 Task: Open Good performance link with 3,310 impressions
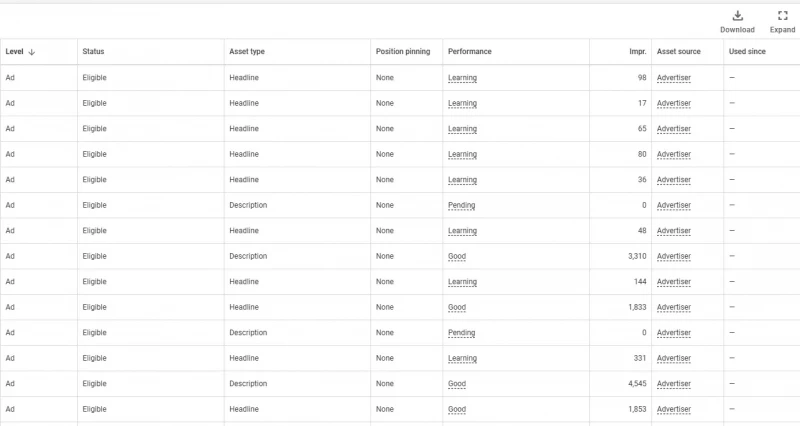coord(457,257)
